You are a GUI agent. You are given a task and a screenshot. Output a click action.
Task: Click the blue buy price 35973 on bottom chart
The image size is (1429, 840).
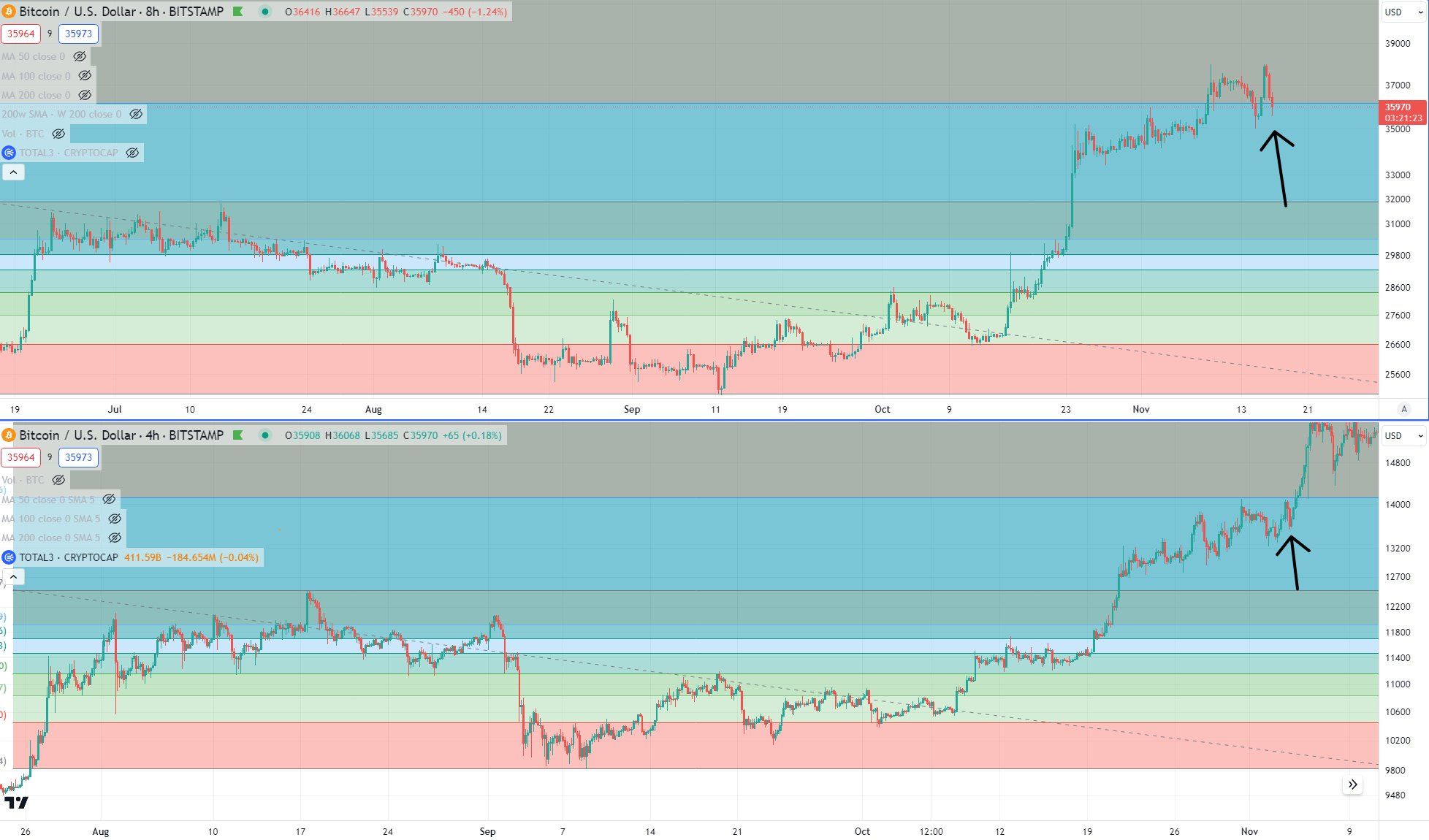[x=78, y=457]
